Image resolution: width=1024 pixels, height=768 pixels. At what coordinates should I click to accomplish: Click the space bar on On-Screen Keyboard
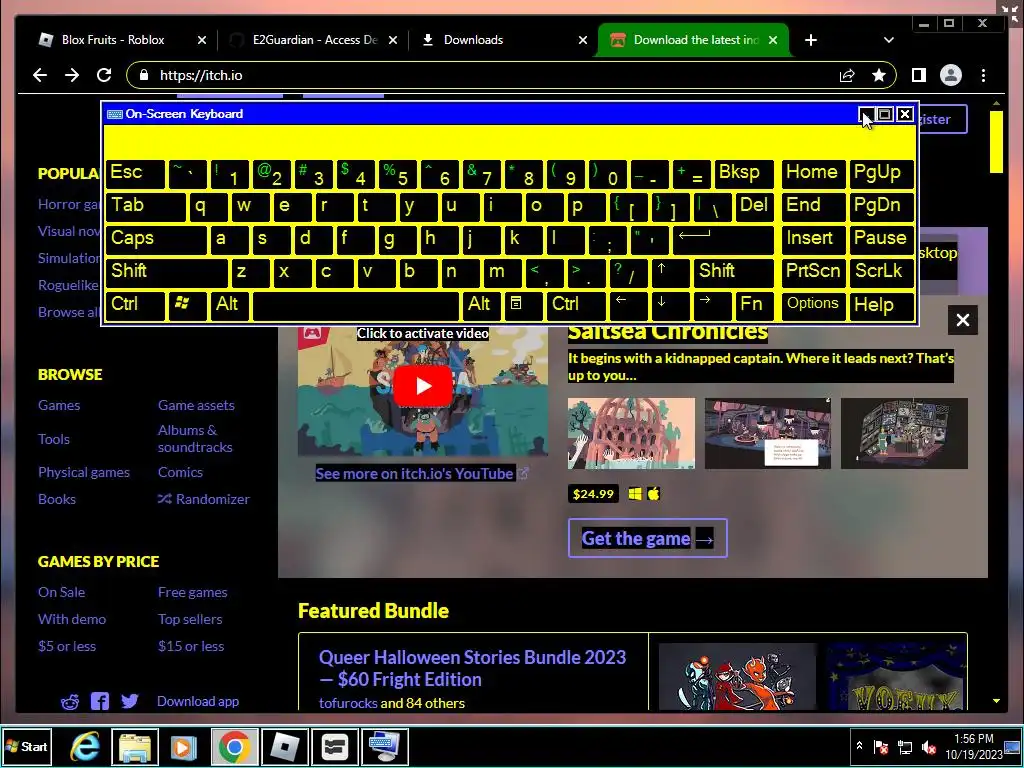356,304
